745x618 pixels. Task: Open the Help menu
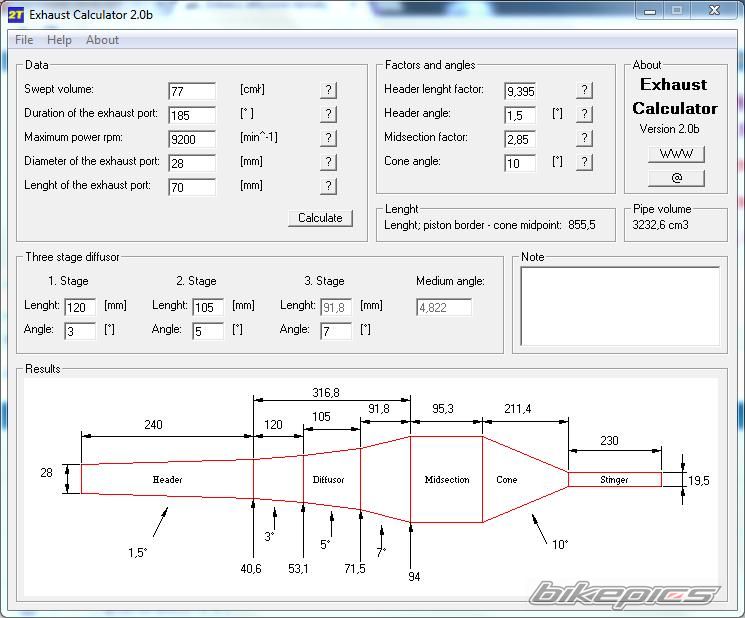[x=59, y=40]
